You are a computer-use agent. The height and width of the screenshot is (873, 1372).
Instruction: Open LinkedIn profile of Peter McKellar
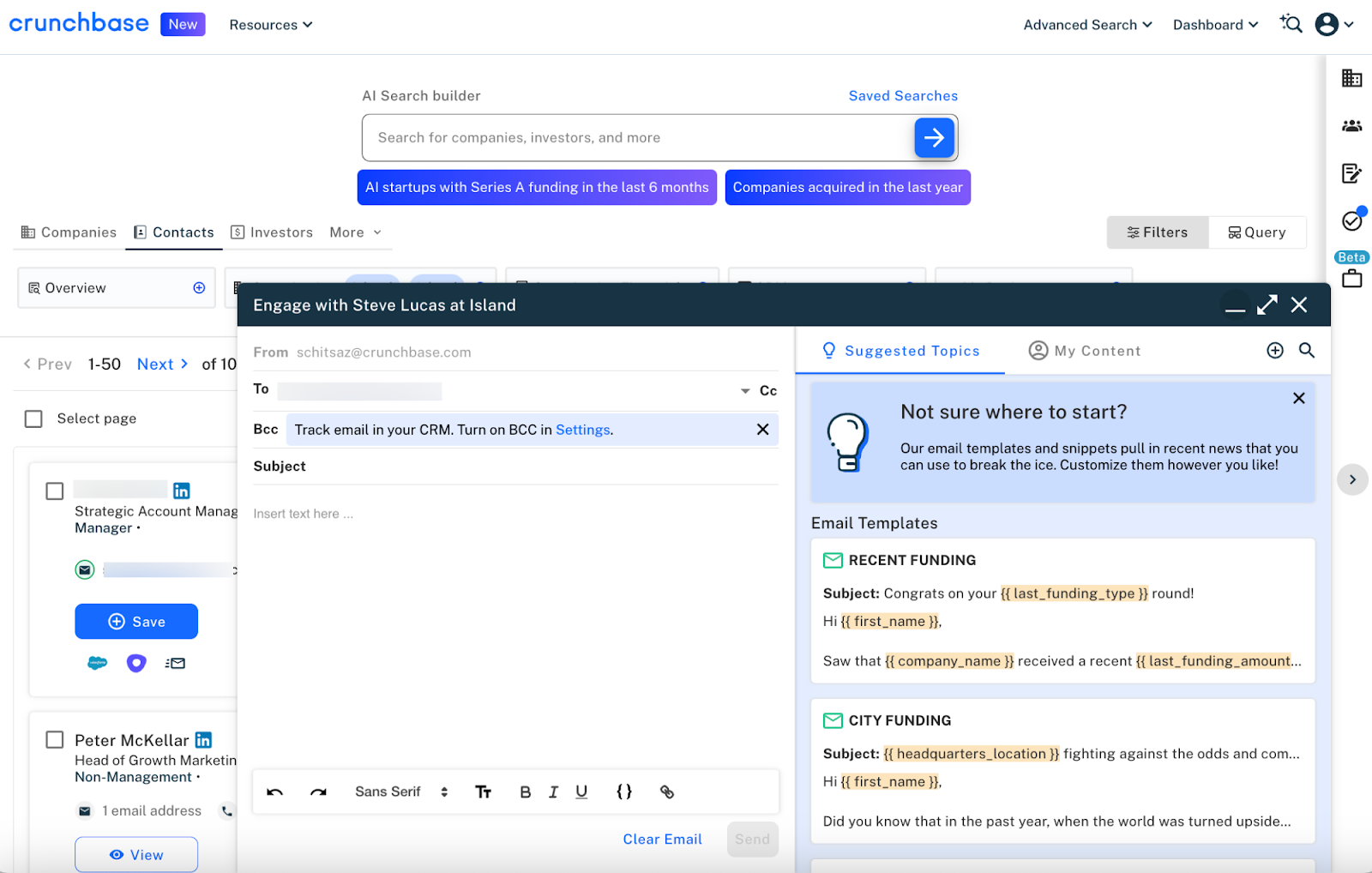tap(203, 740)
